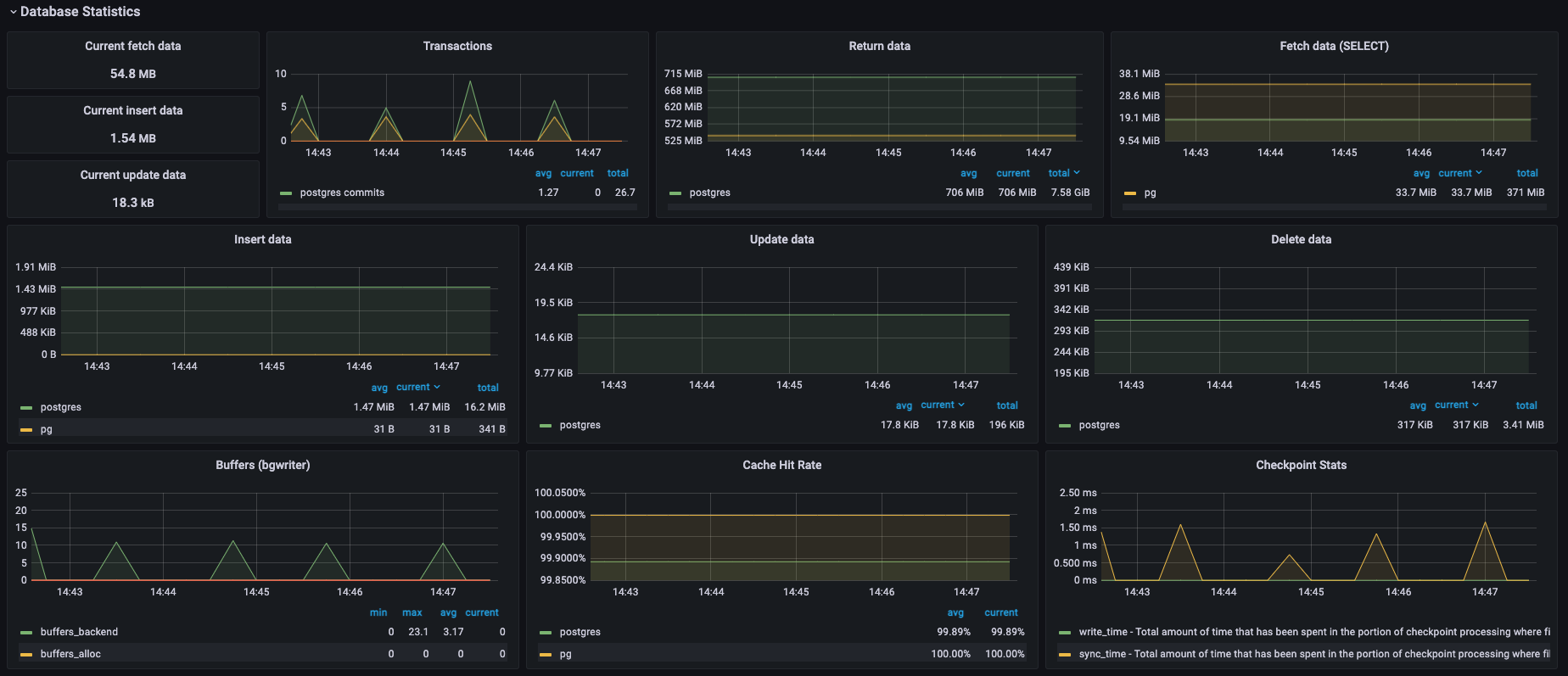Open the Current insert data panel title
The height and width of the screenshot is (676, 1568).
click(132, 110)
